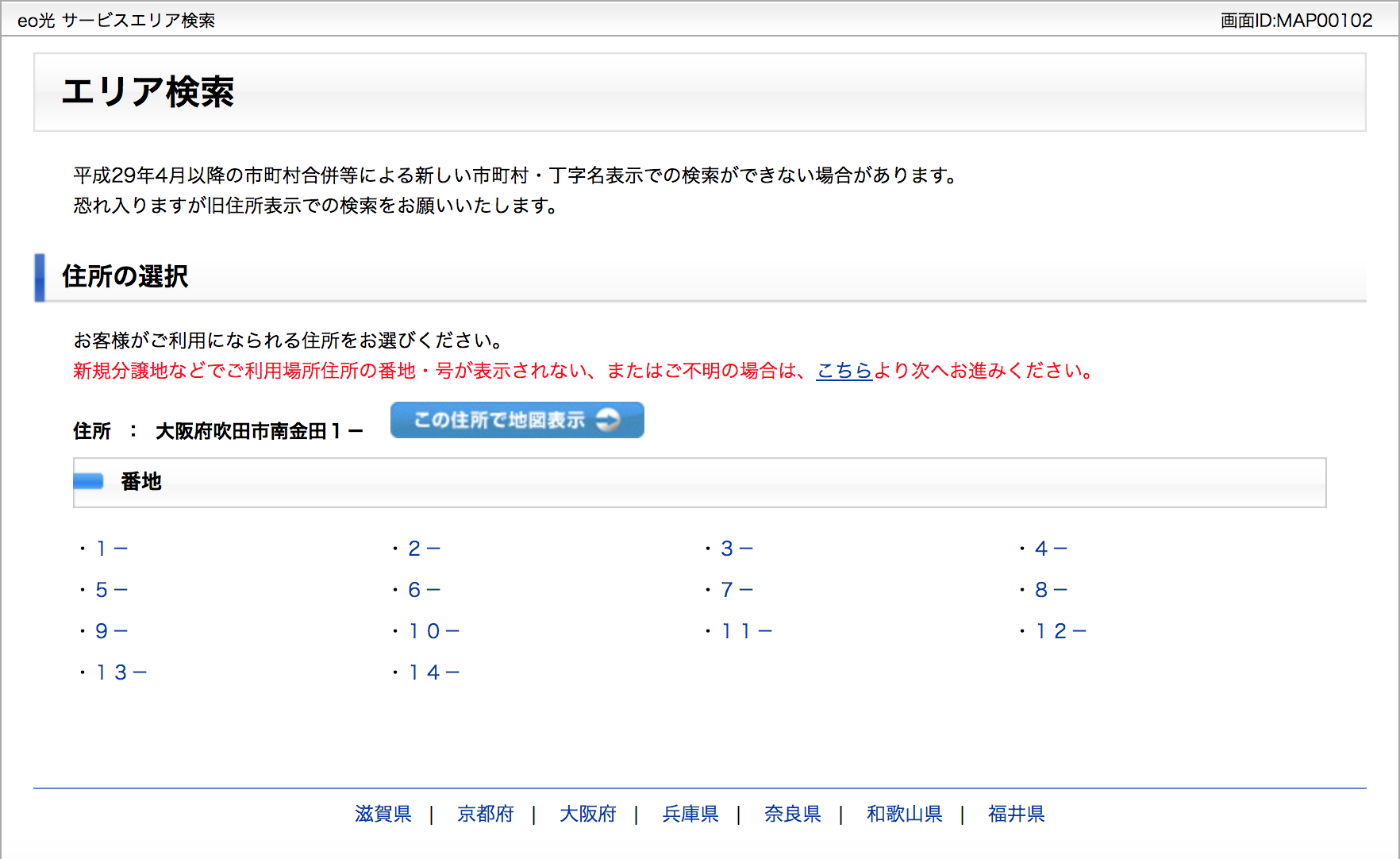Open the こちら link in red notice
This screenshot has width=1400, height=859.
pyautogui.click(x=844, y=371)
